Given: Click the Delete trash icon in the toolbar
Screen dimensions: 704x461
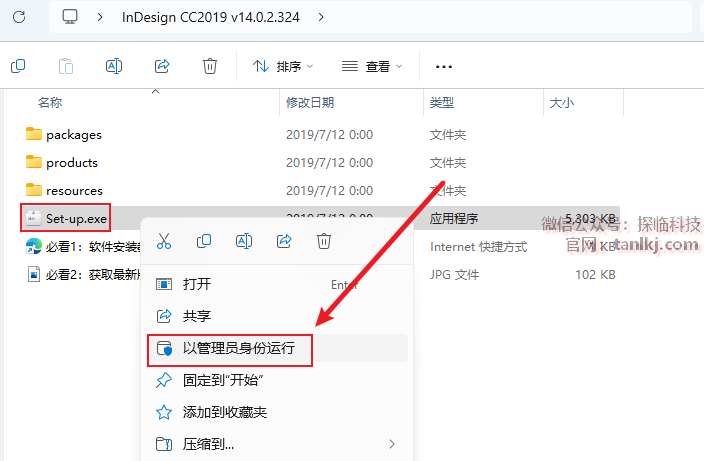Looking at the screenshot, I should click(210, 66).
